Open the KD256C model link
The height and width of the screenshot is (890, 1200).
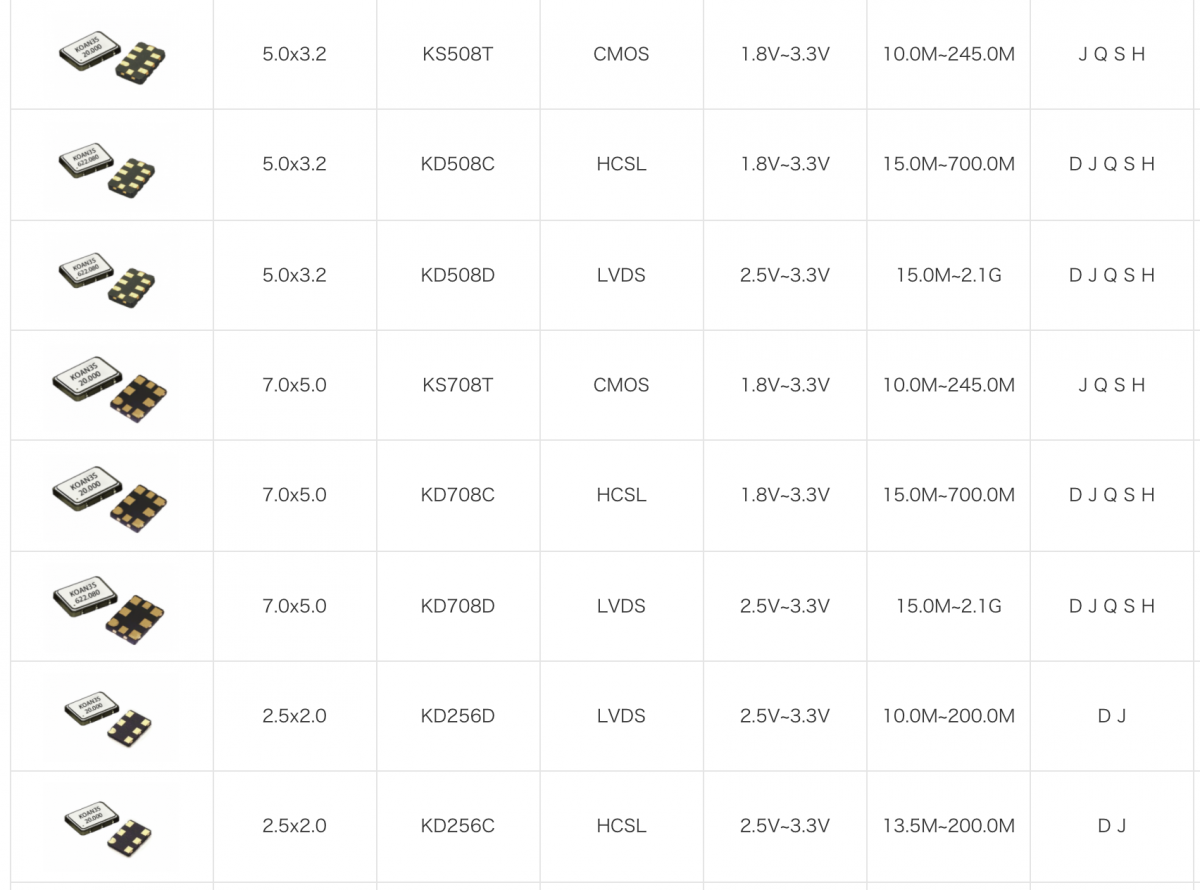(457, 826)
